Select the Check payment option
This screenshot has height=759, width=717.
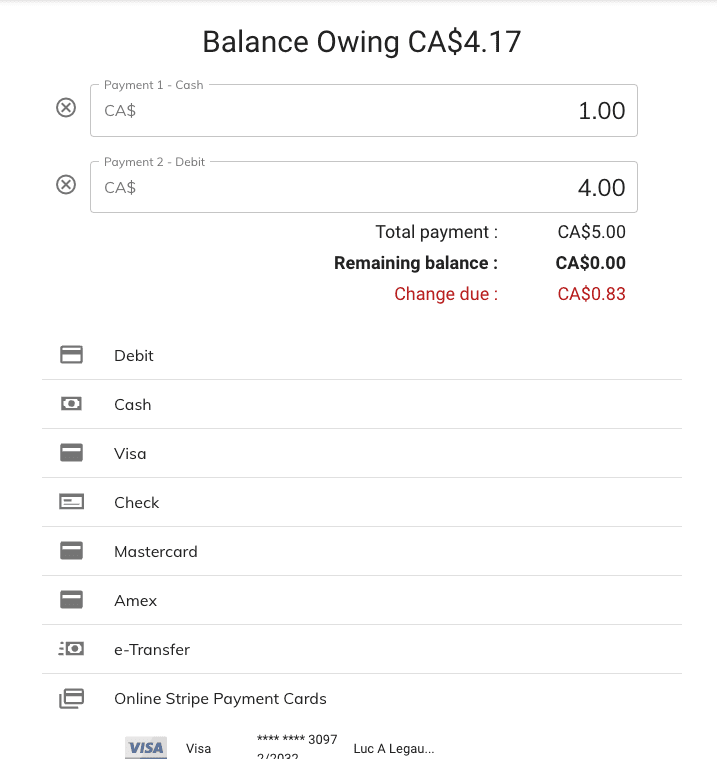pyautogui.click(x=137, y=502)
